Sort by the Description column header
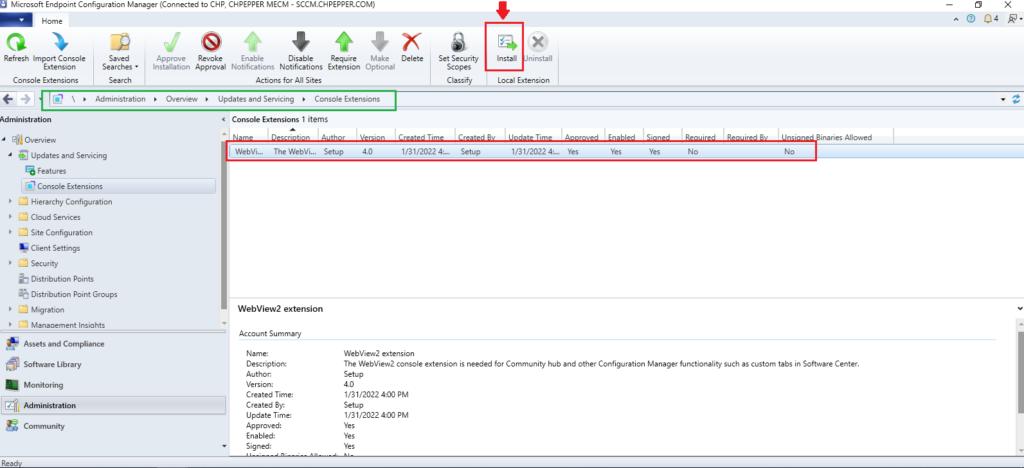Image resolution: width=1024 pixels, height=468 pixels. click(x=293, y=137)
